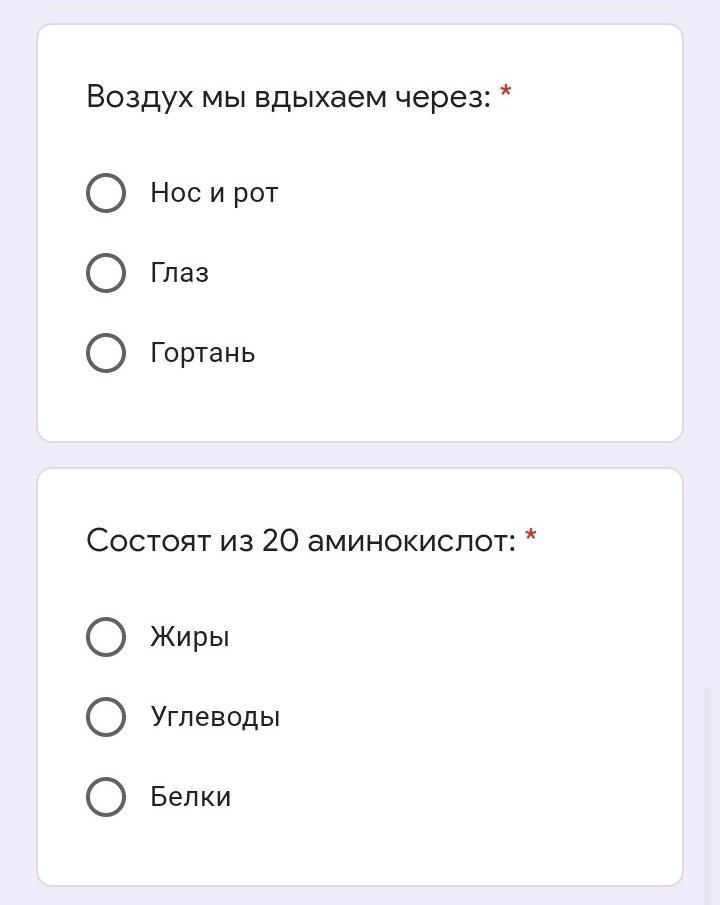The height and width of the screenshot is (905, 720).
Task: Click the "Глаз" answer text
Action: point(180,273)
